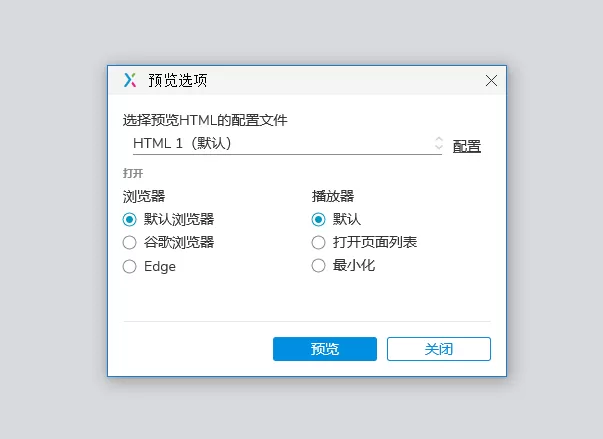The height and width of the screenshot is (439, 603).
Task: Select the 默认浏览器 radio button
Action: 129,220
